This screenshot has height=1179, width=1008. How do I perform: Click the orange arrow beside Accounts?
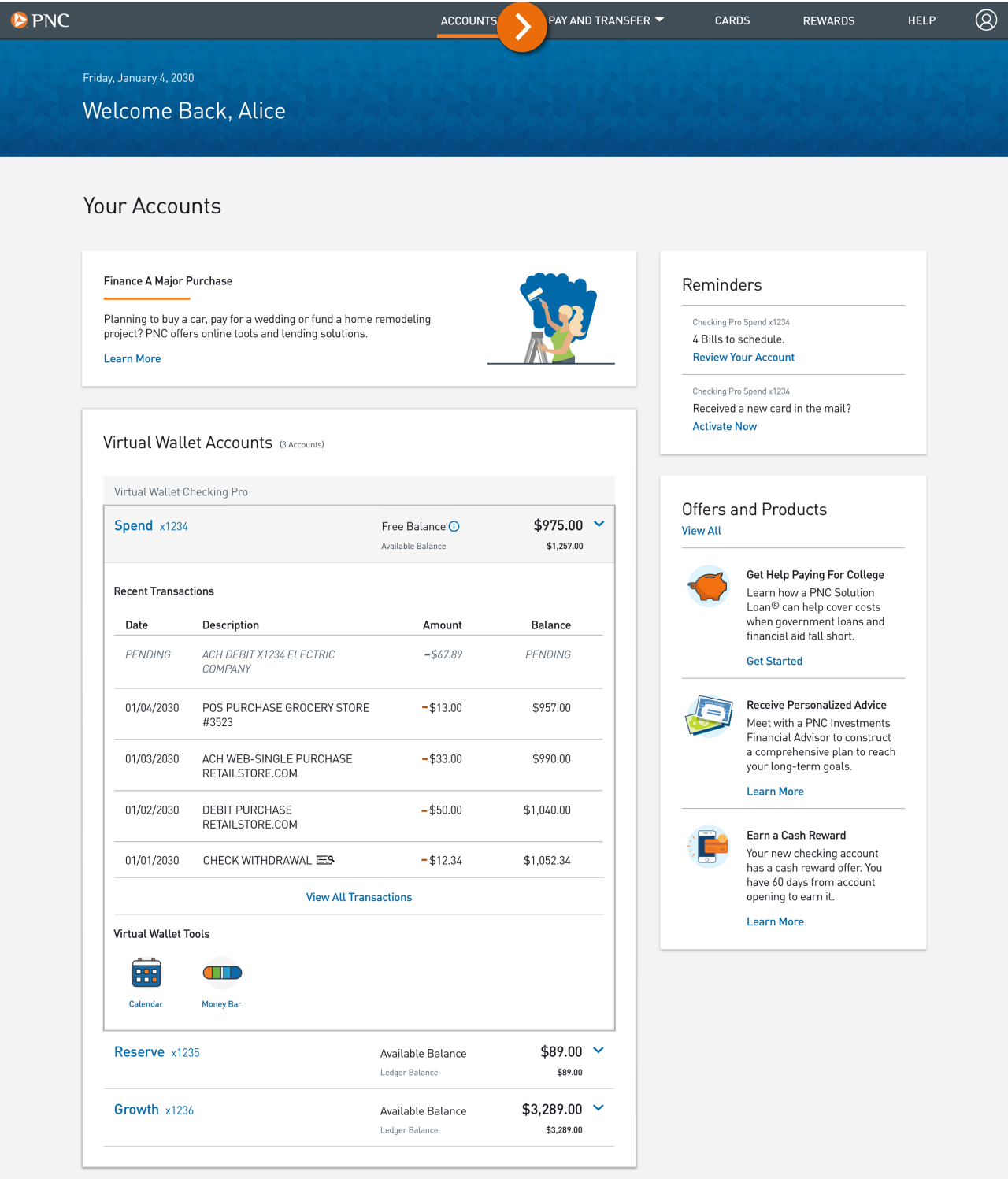(x=521, y=26)
